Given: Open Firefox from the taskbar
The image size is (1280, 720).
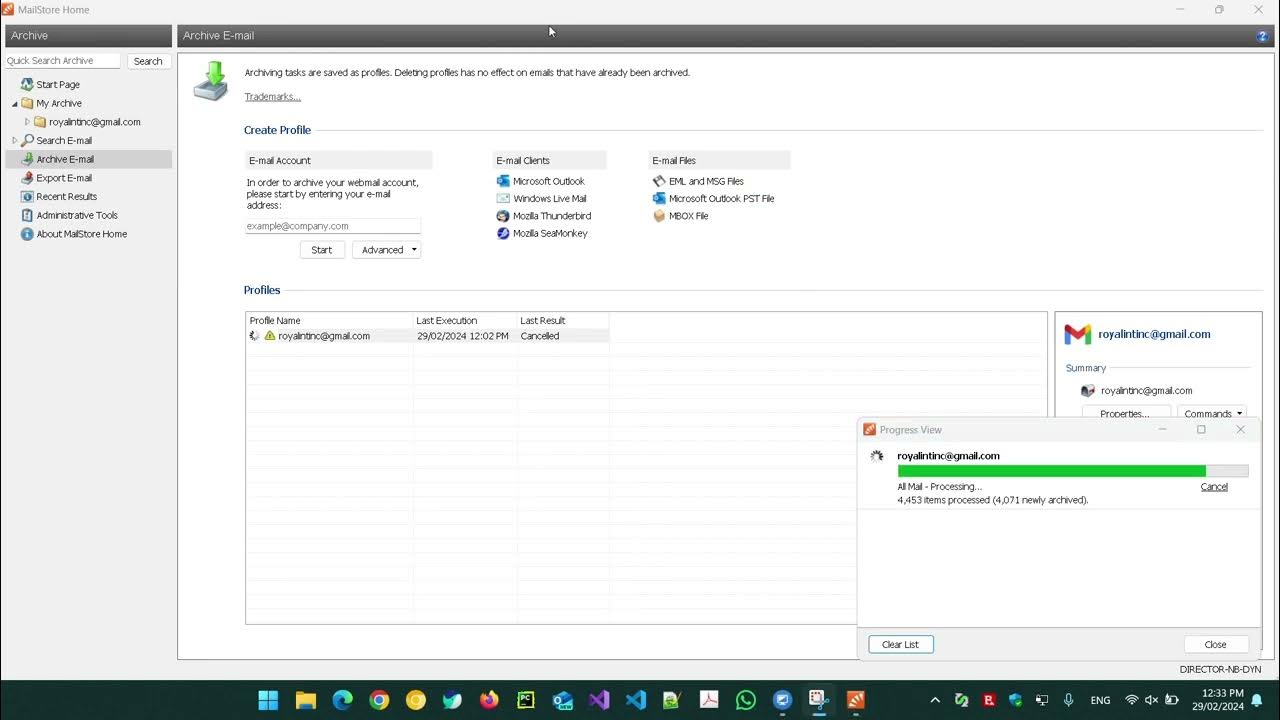Looking at the screenshot, I should [489, 700].
